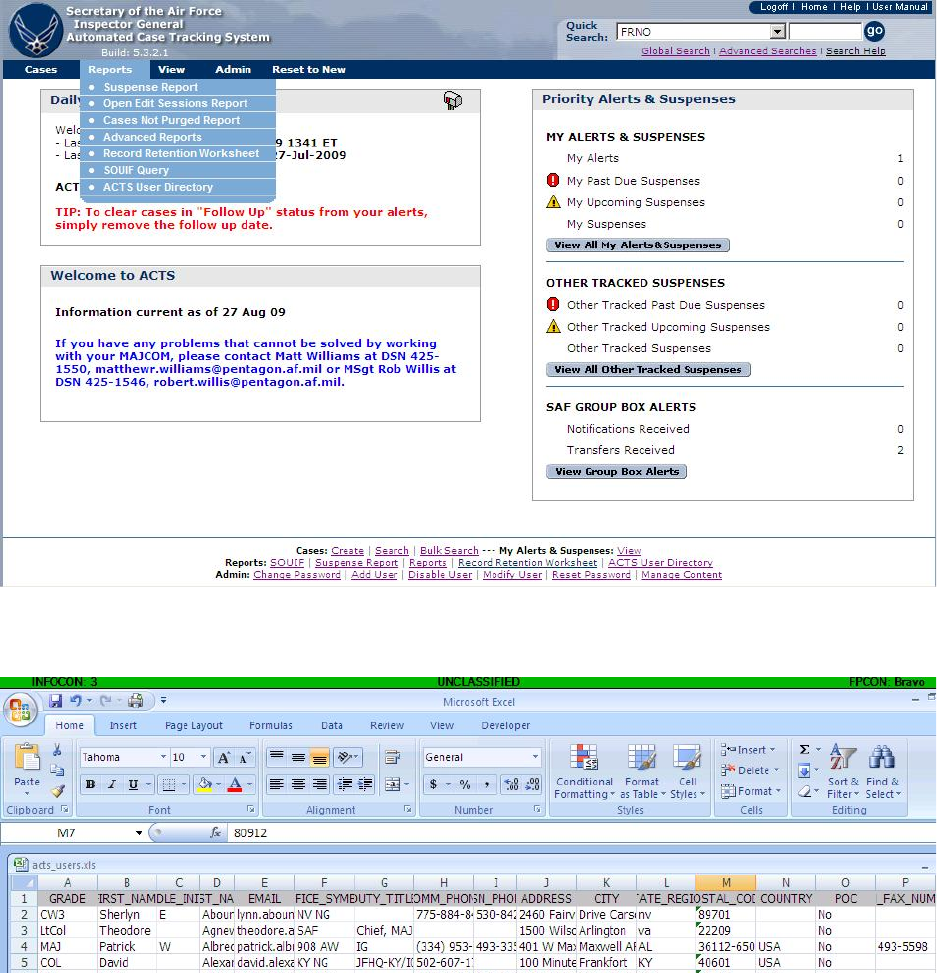Toggle Align Text Right

[320, 784]
